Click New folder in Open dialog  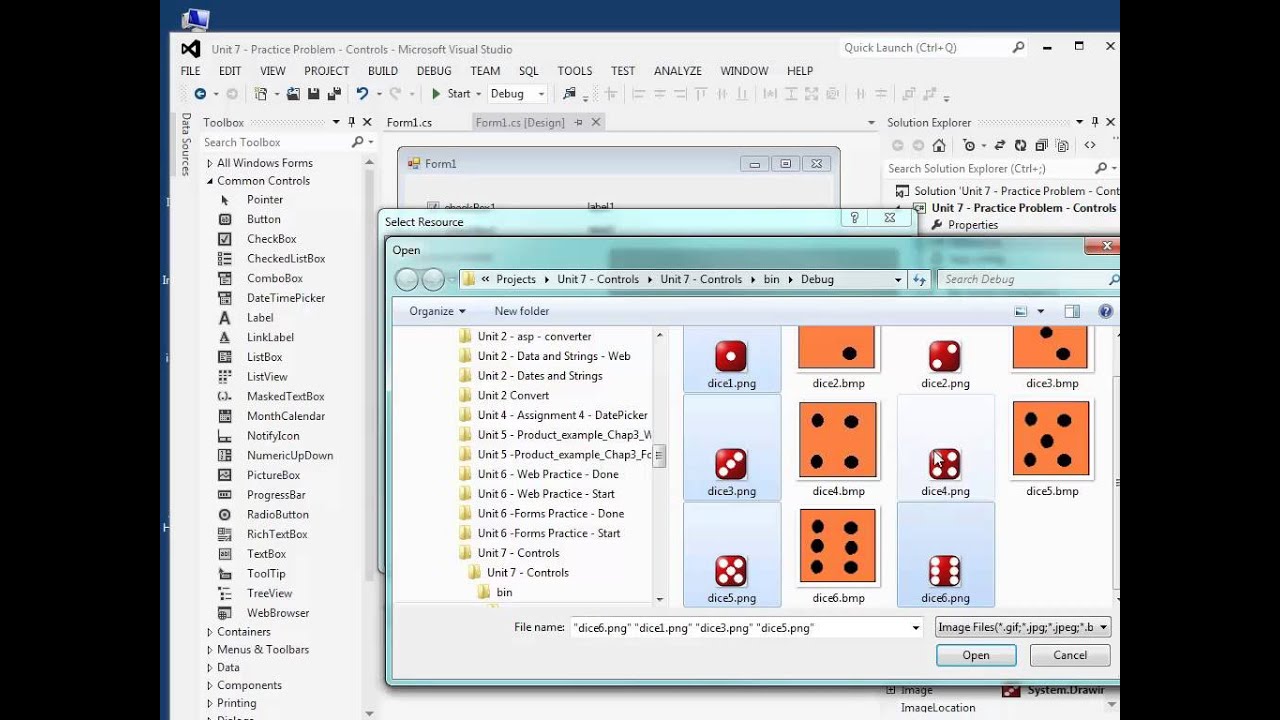pos(522,311)
